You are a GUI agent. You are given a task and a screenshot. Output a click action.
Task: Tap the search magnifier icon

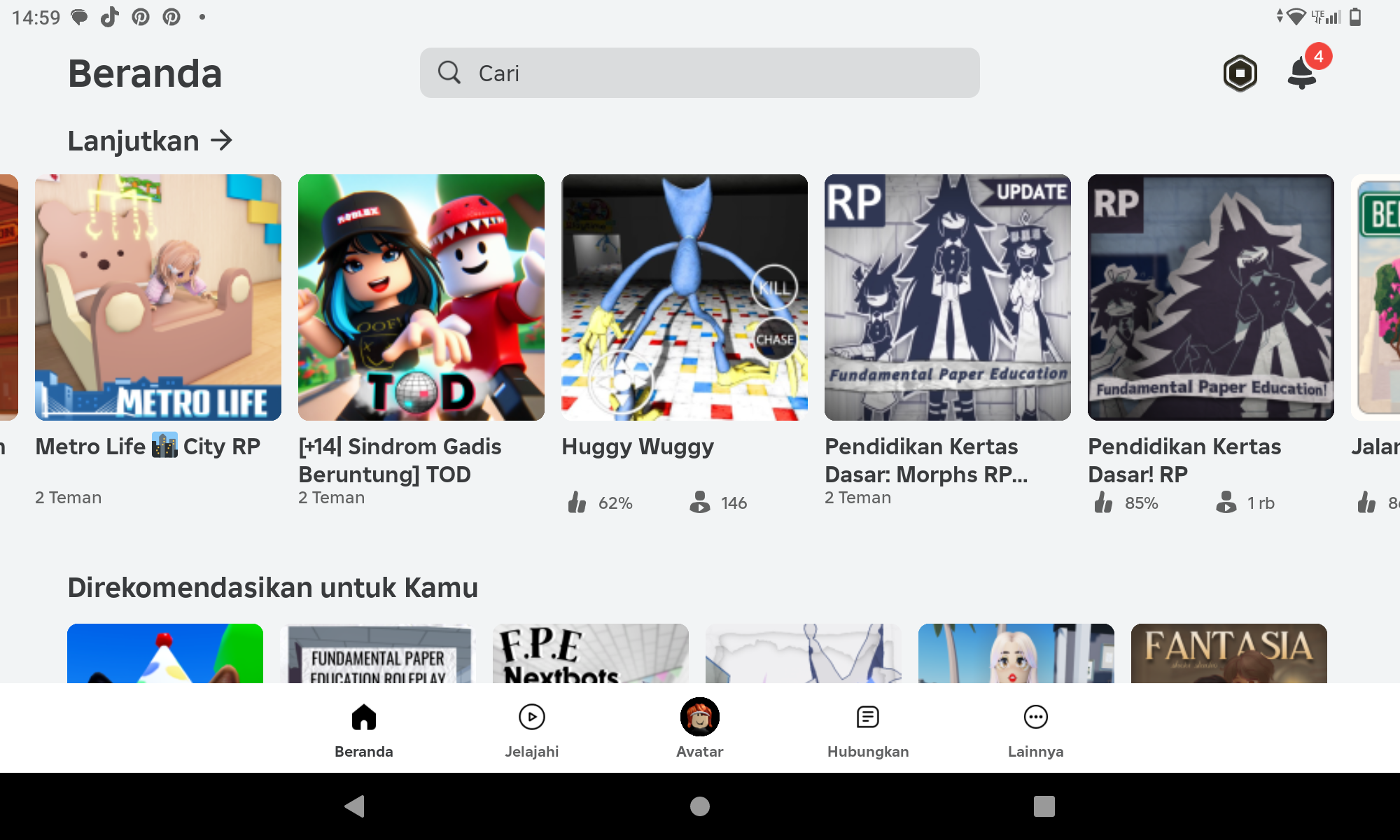[x=449, y=73]
